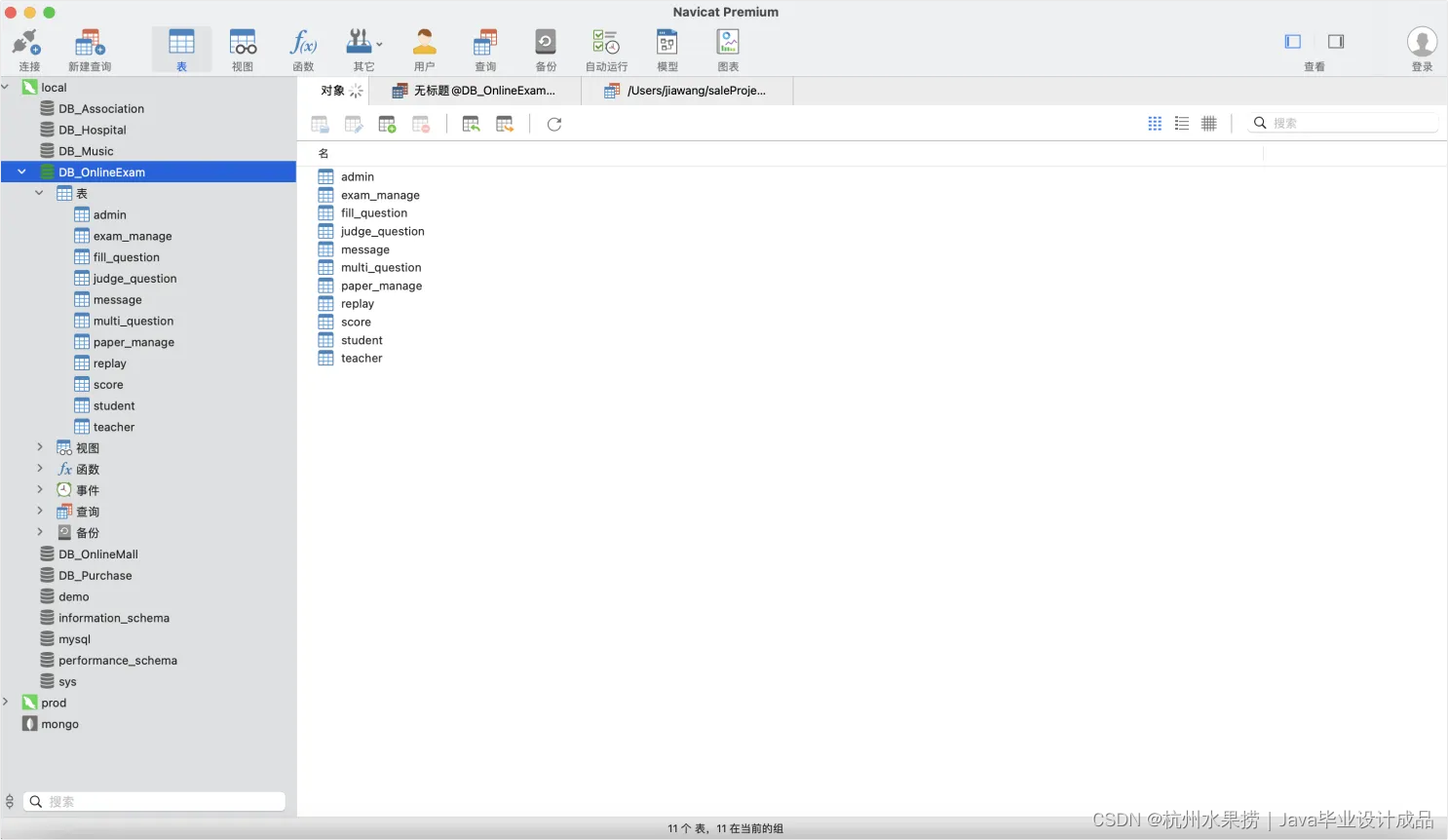The width and height of the screenshot is (1448, 840).
Task: Collapse the local connection node
Action: coord(6,87)
